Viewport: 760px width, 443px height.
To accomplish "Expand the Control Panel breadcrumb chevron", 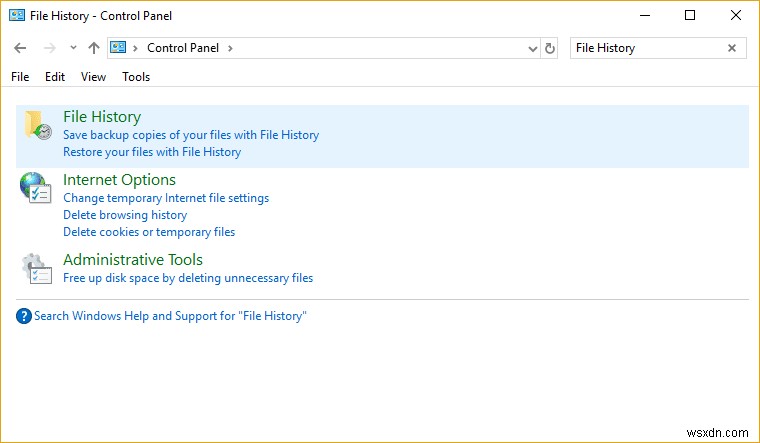I will click(229, 48).
